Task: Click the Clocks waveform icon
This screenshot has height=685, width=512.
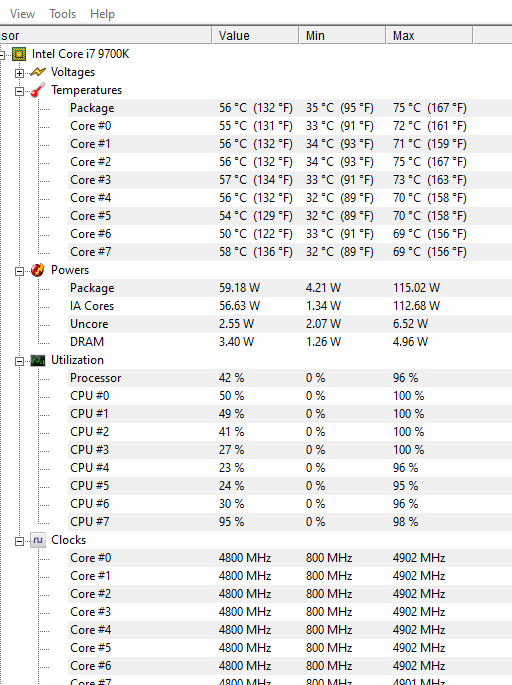Action: [38, 540]
